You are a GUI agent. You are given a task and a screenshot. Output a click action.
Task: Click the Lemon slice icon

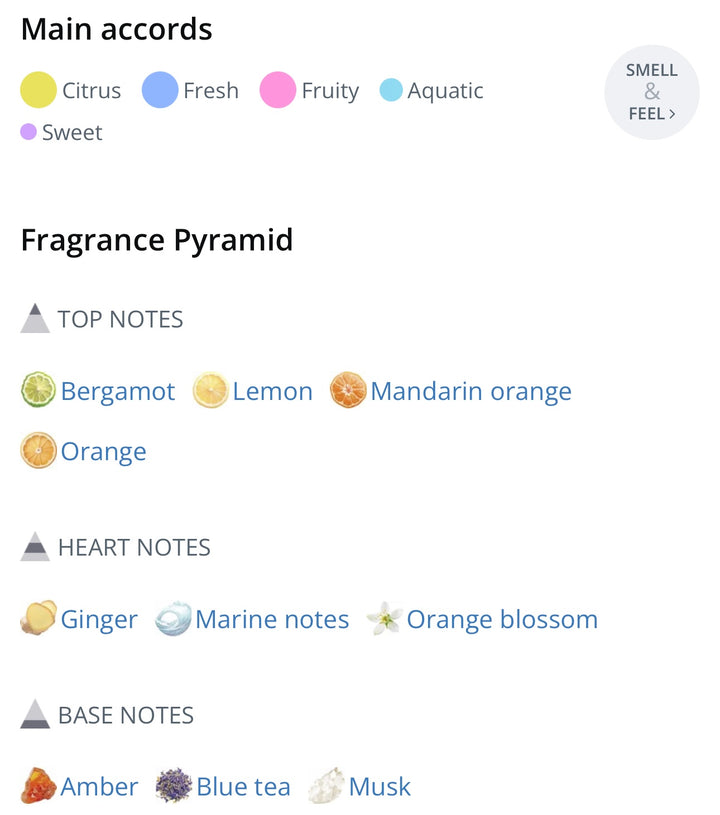tap(211, 390)
